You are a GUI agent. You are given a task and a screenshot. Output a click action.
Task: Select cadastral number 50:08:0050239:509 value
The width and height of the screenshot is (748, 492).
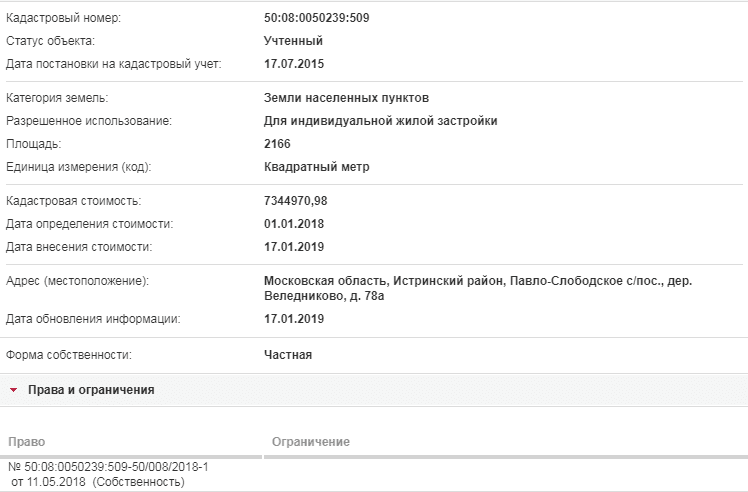pyautogui.click(x=317, y=18)
